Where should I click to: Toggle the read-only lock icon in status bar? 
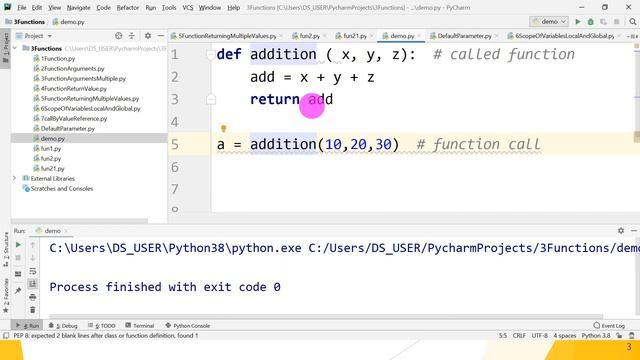[619, 336]
